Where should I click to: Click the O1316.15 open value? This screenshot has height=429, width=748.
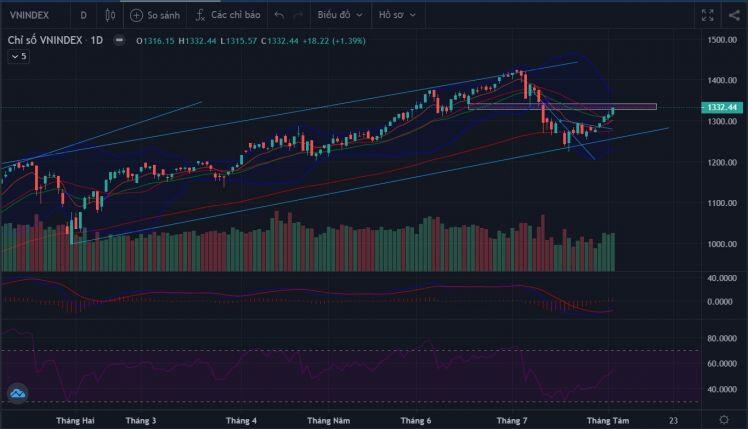156,41
